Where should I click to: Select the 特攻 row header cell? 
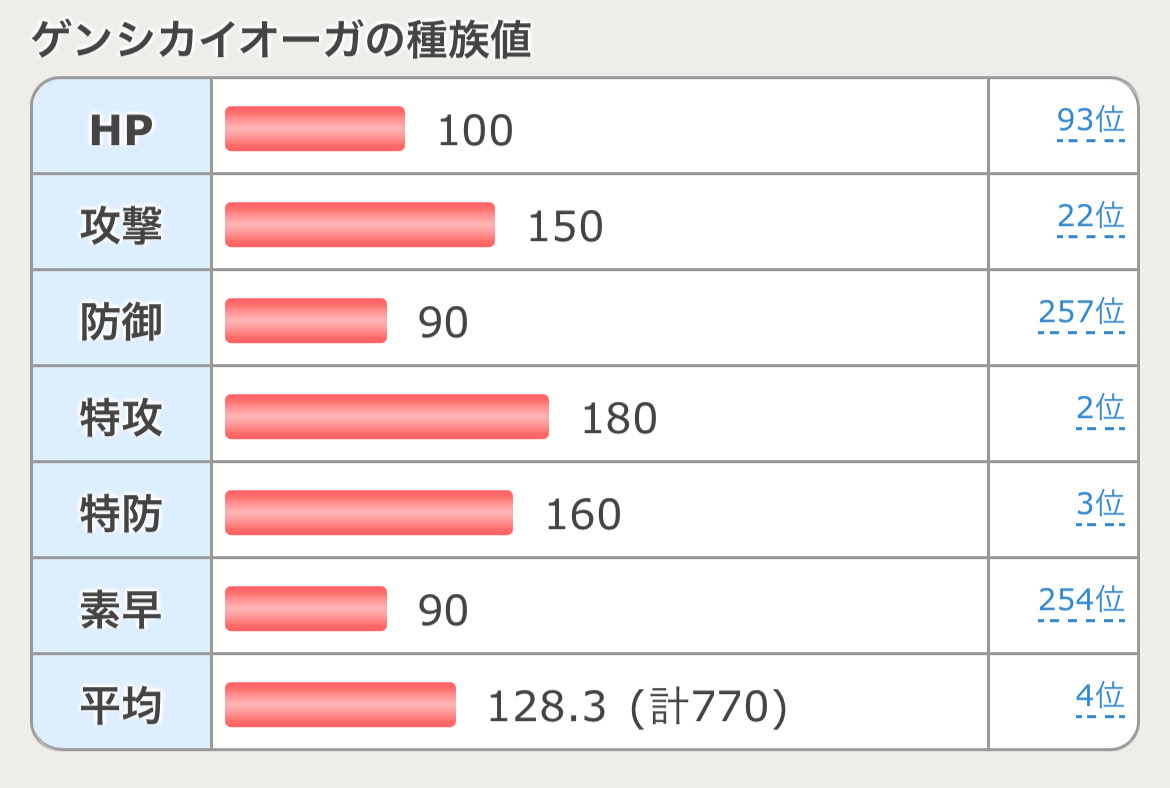tap(121, 417)
